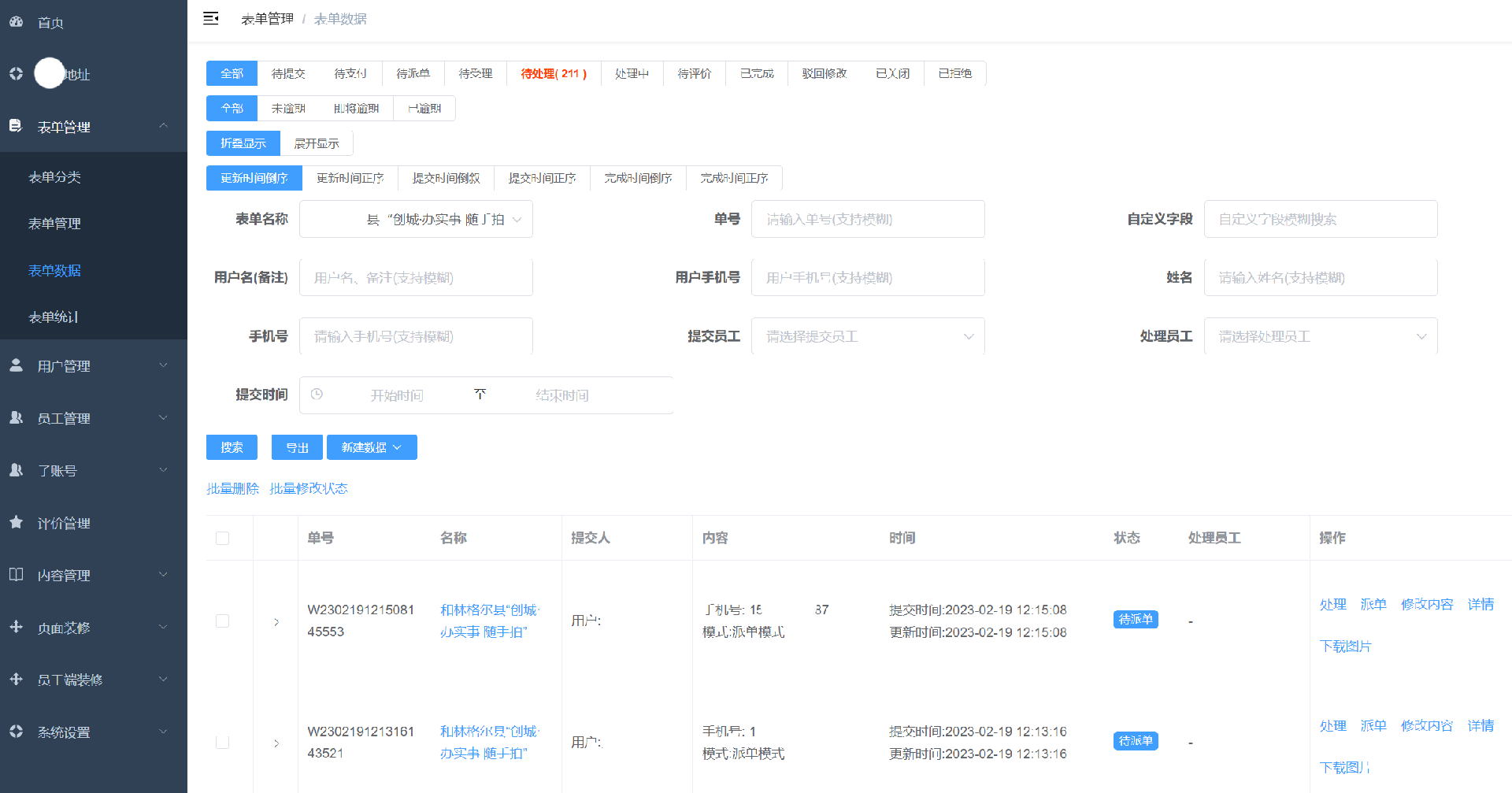The width and height of the screenshot is (1512, 793).
Task: Switch to the 已关闭 status tab
Action: (892, 73)
